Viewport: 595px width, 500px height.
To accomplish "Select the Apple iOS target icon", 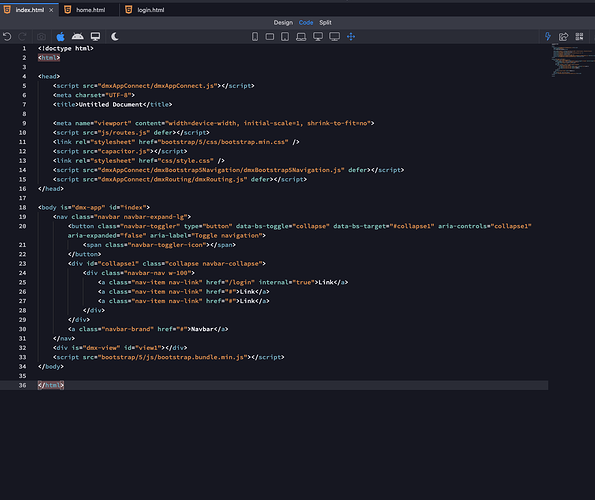I will pos(61,36).
